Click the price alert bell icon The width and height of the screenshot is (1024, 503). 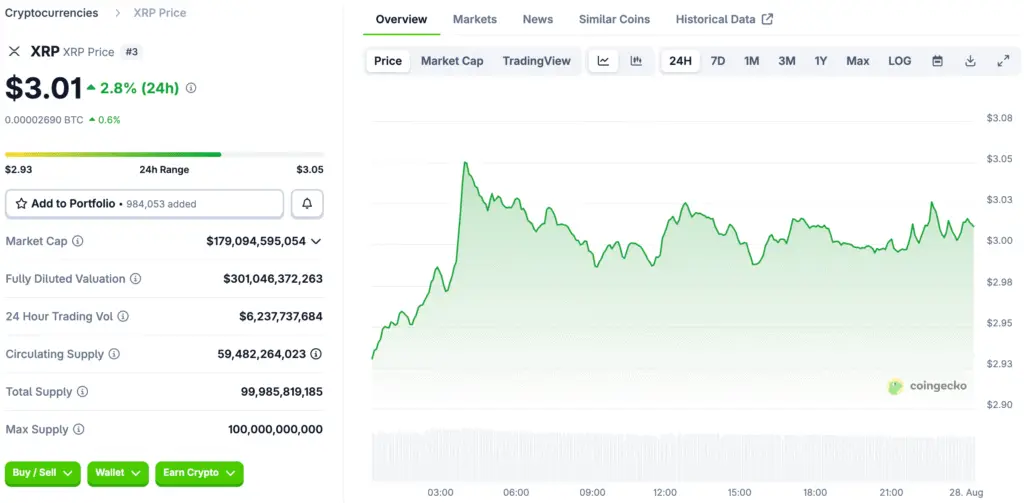(307, 204)
